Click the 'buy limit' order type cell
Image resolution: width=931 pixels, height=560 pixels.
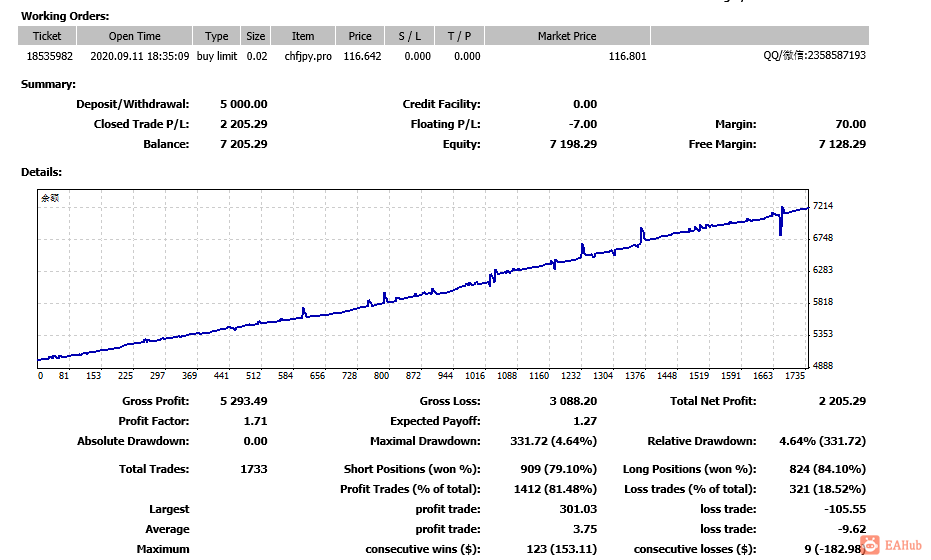[217, 56]
